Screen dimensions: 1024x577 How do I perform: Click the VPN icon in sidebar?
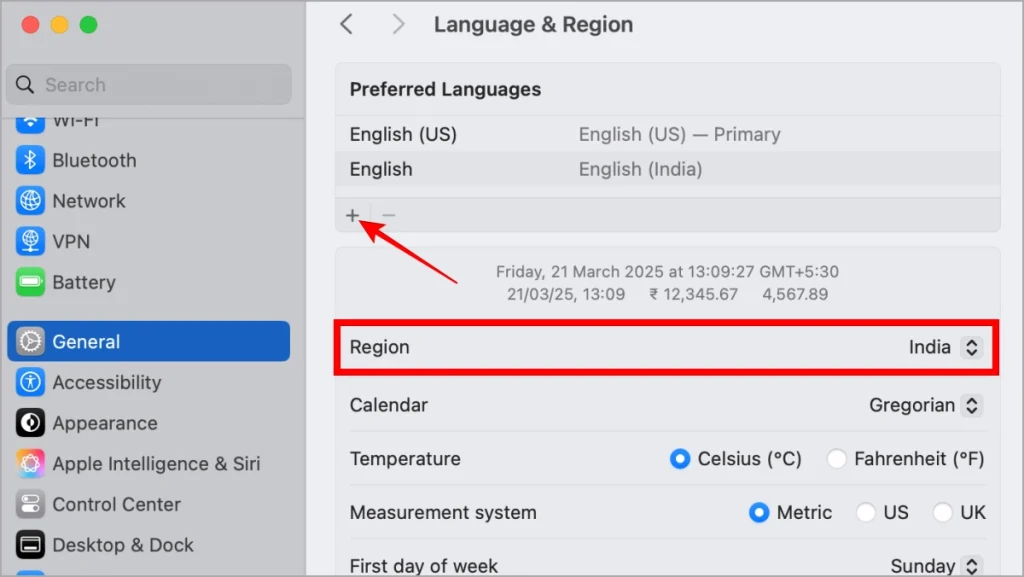(31, 242)
